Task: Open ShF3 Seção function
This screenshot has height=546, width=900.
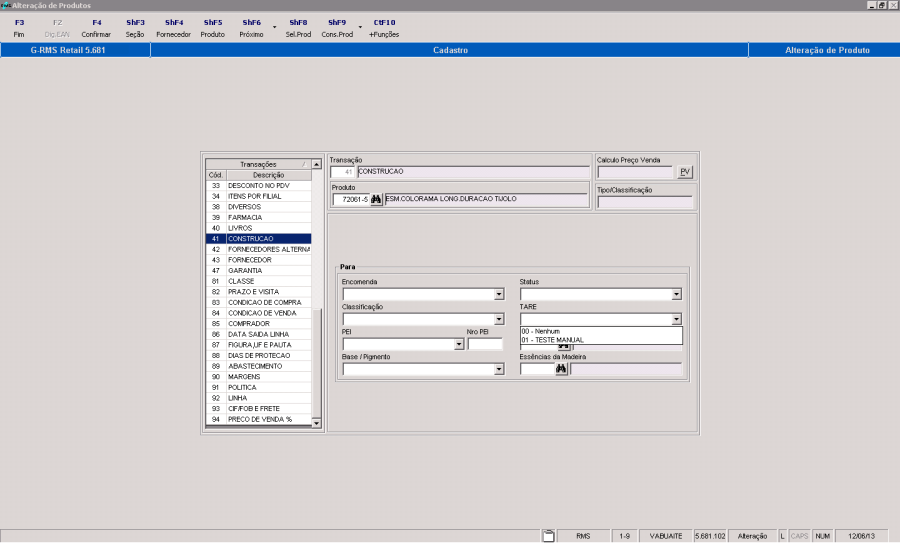Action: (x=135, y=28)
